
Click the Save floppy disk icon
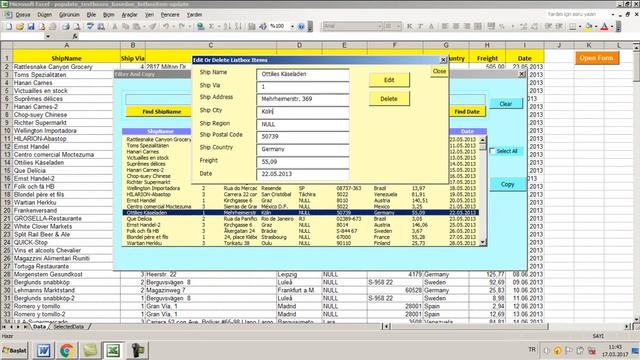(x=31, y=27)
